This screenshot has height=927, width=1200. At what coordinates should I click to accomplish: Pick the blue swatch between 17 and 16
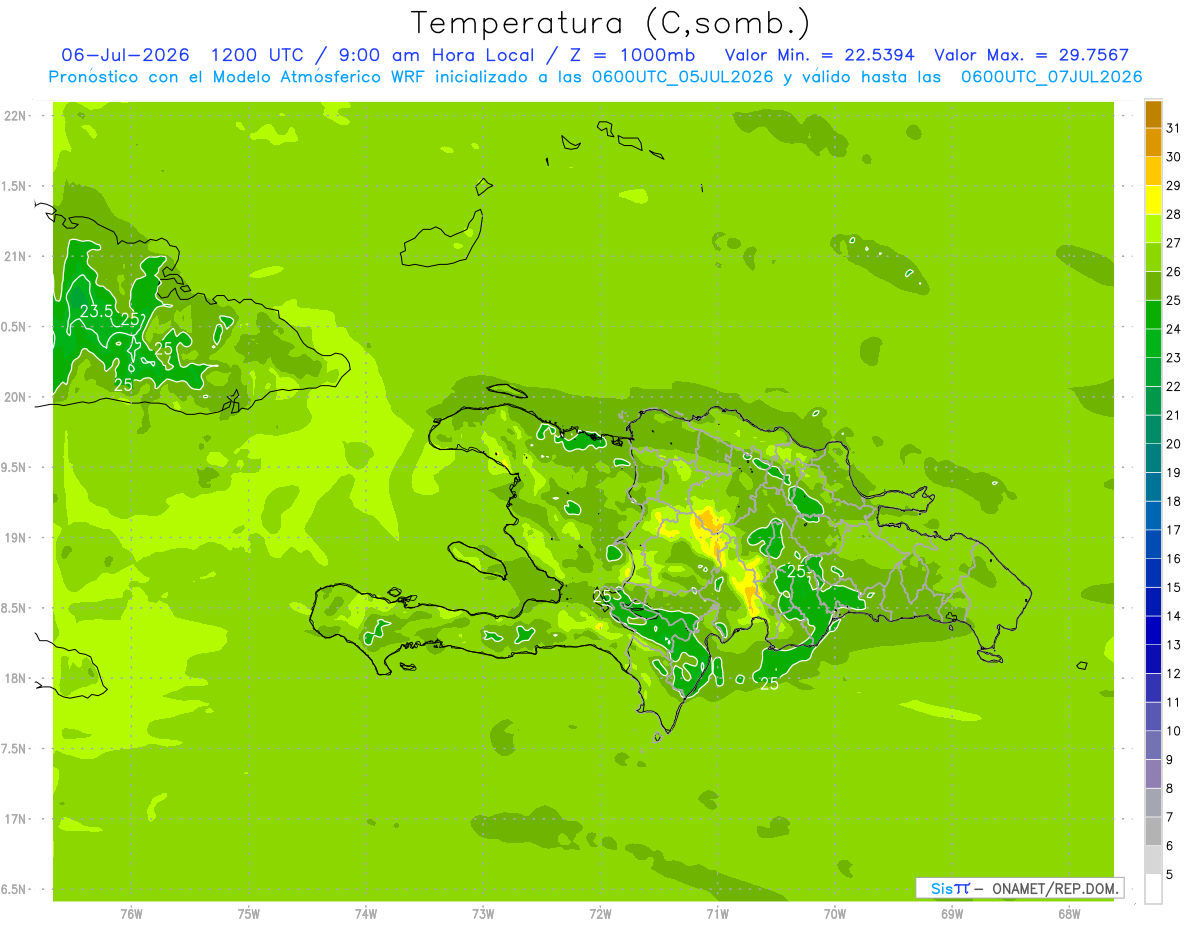pos(1153,544)
